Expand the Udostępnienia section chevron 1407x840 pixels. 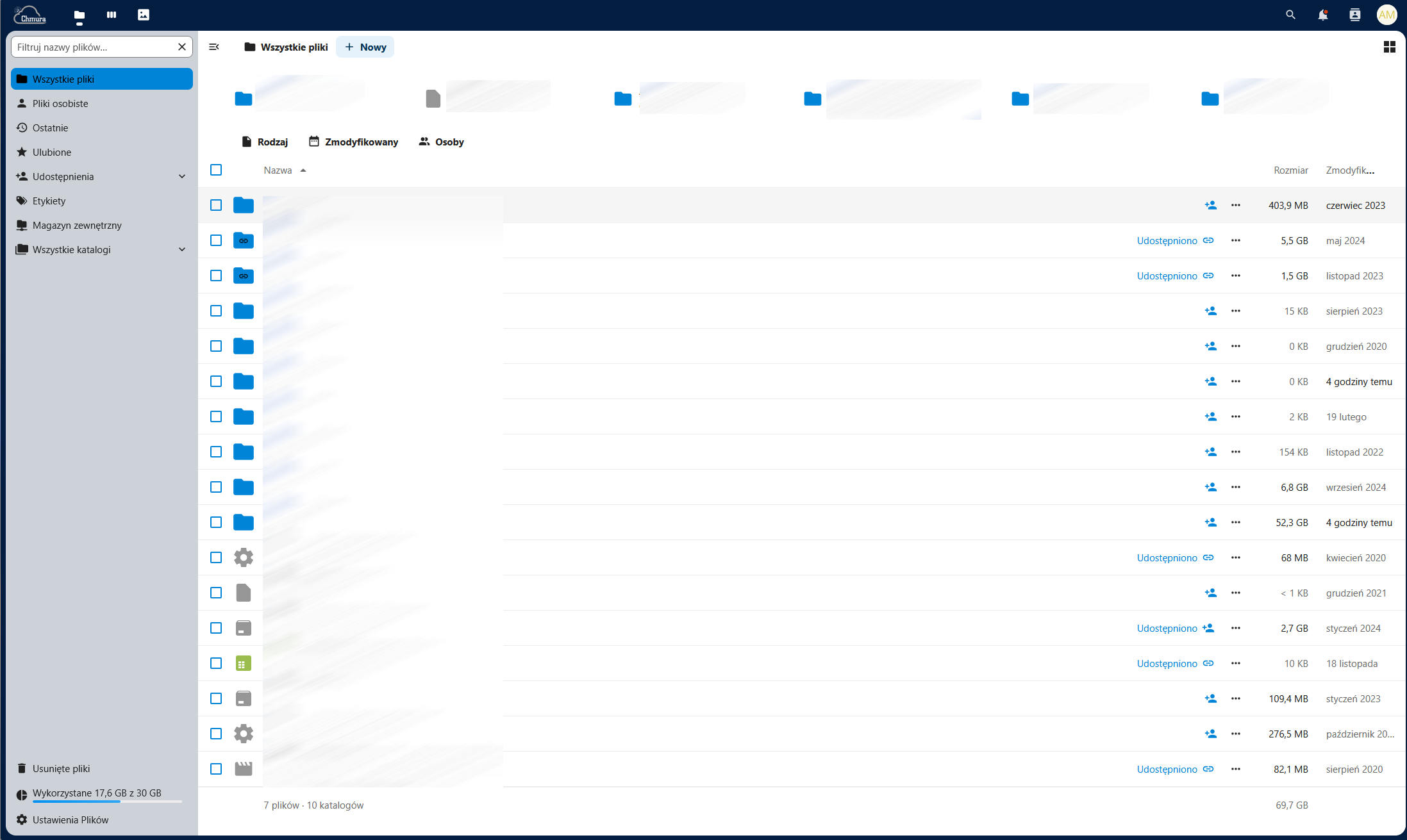pos(182,176)
